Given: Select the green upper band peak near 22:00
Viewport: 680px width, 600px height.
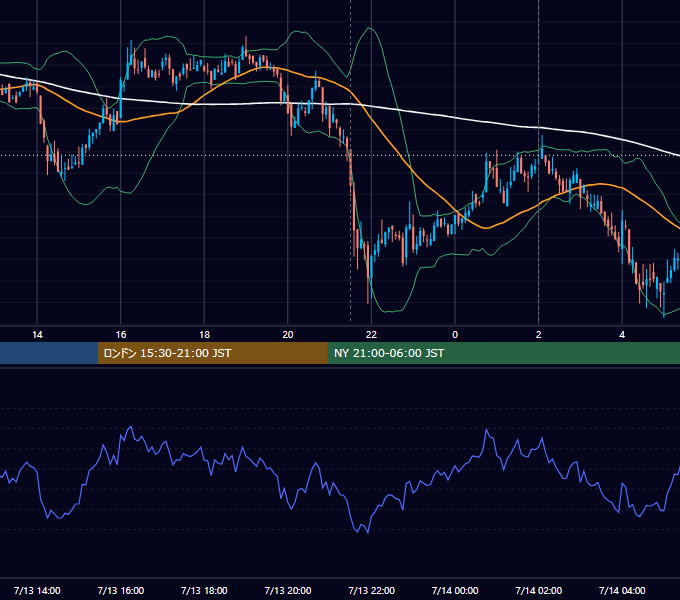Looking at the screenshot, I should pos(369,29).
